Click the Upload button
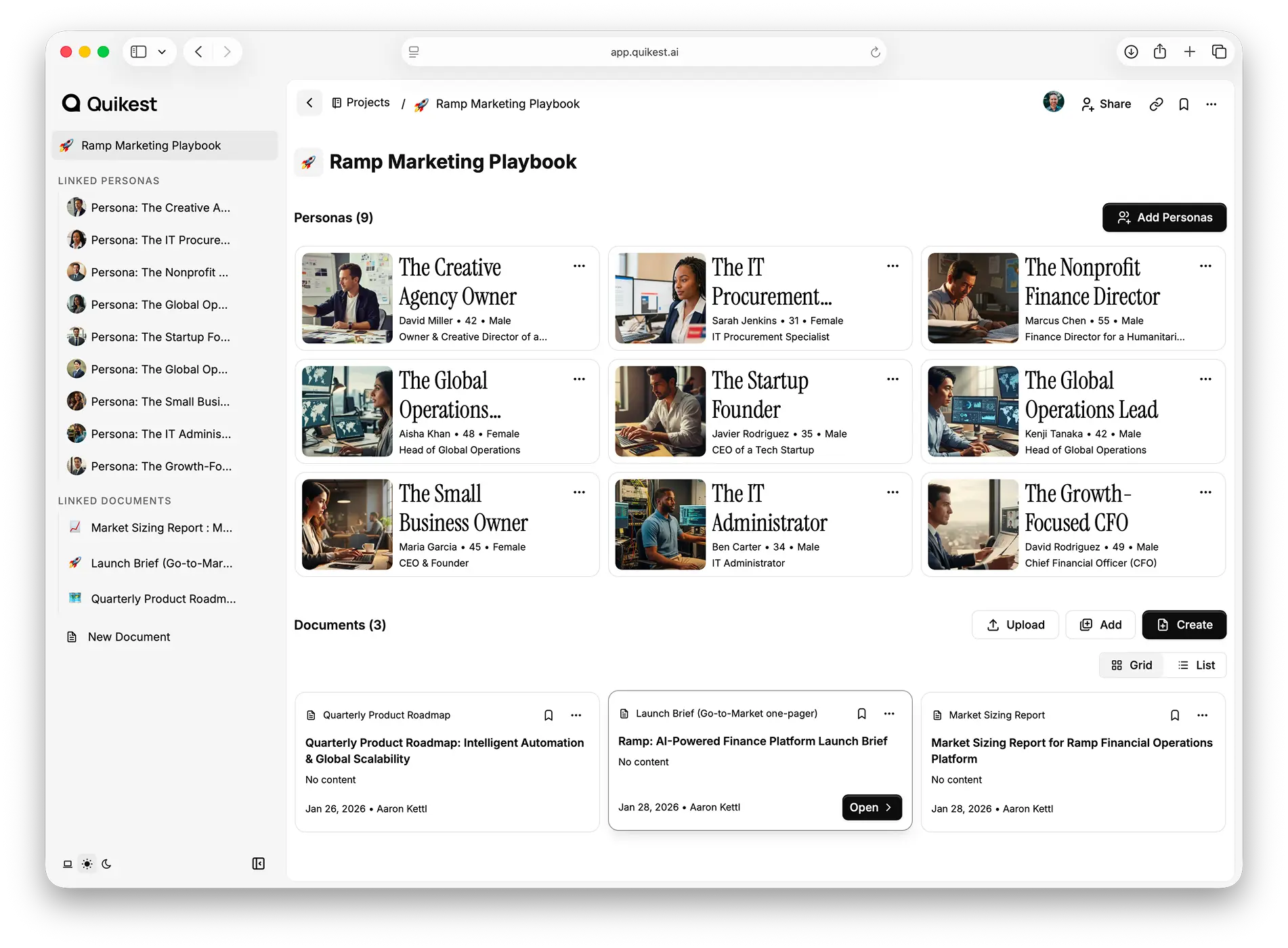Screen dimensions: 1288x948 pos(1015,625)
